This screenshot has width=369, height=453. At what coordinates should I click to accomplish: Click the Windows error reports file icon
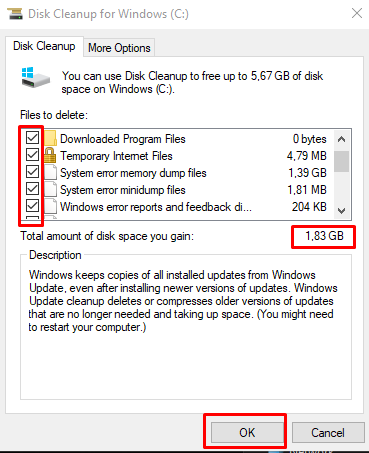[50, 206]
